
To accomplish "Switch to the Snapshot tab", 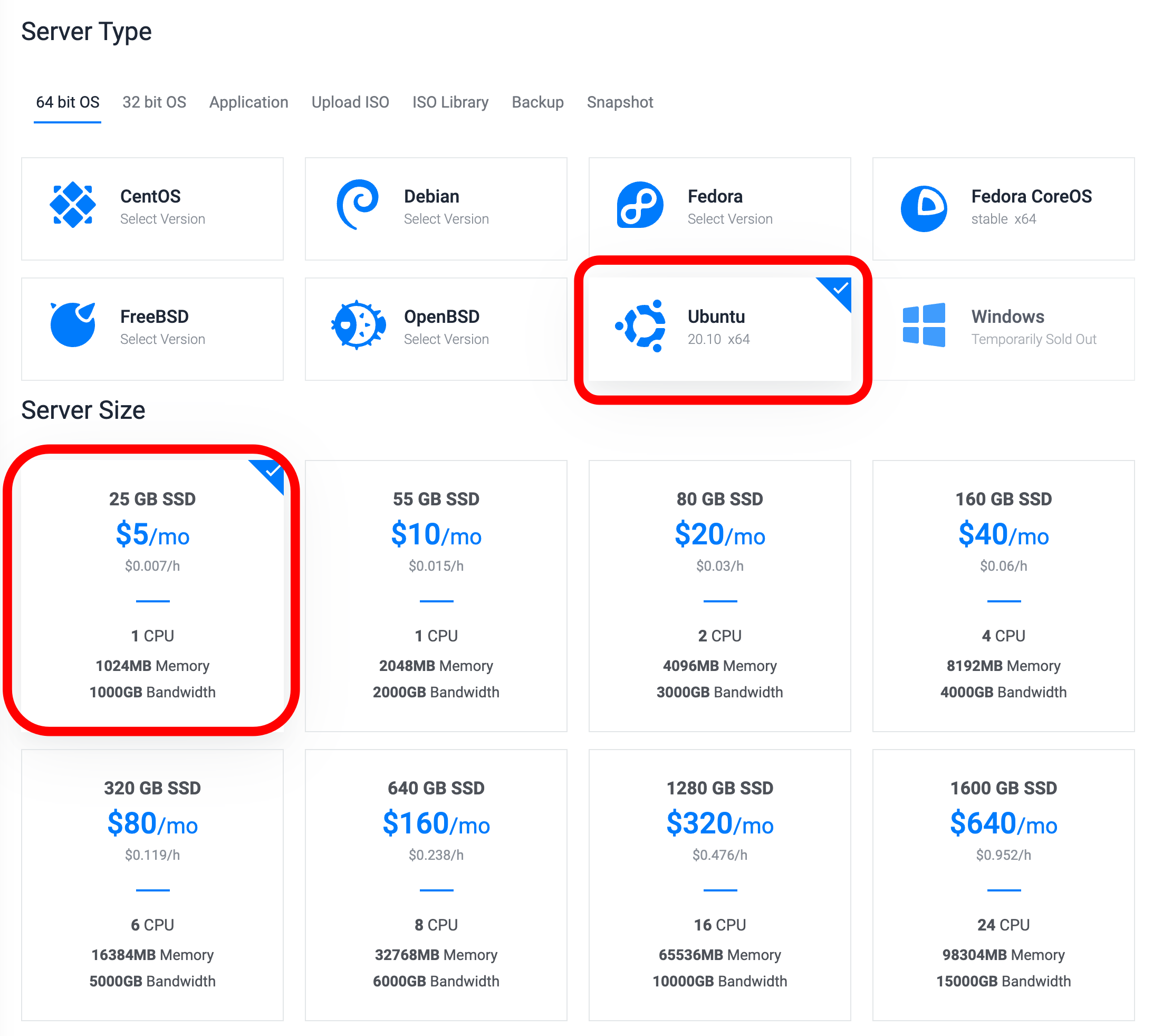I will pos(620,102).
